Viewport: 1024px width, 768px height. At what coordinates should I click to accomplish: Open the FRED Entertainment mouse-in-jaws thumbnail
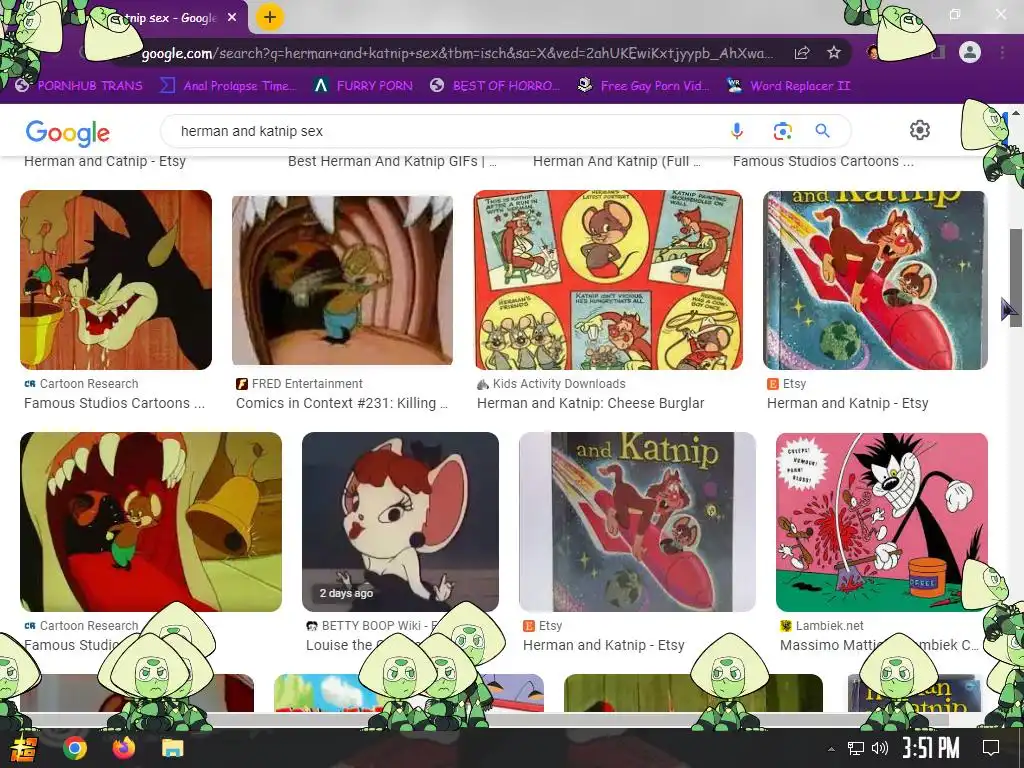[342, 280]
